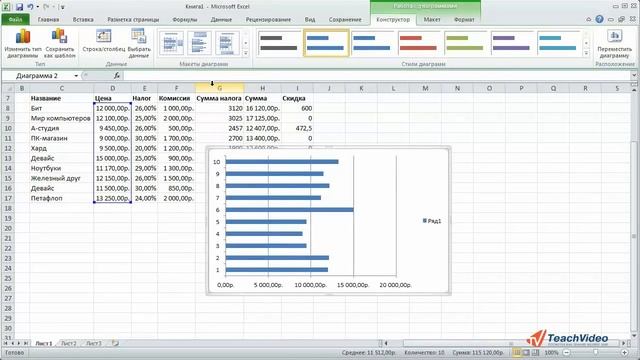
Task: Select bar 6 in the chart
Action: click(289, 210)
